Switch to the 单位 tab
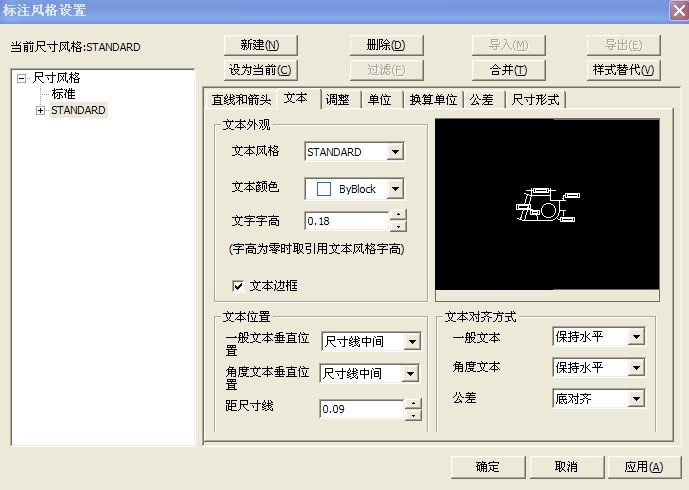This screenshot has height=490, width=689. click(380, 100)
